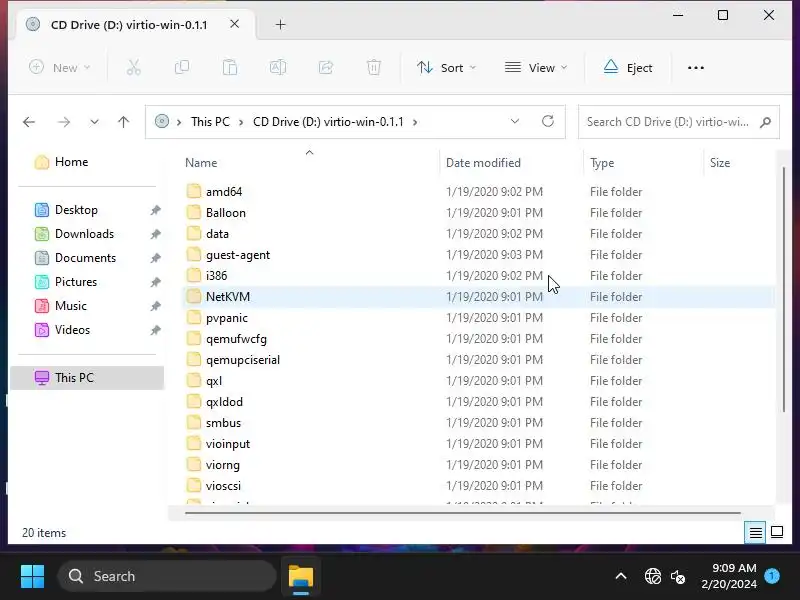Select the vioinput folder
This screenshot has width=800, height=600.
point(478,443)
